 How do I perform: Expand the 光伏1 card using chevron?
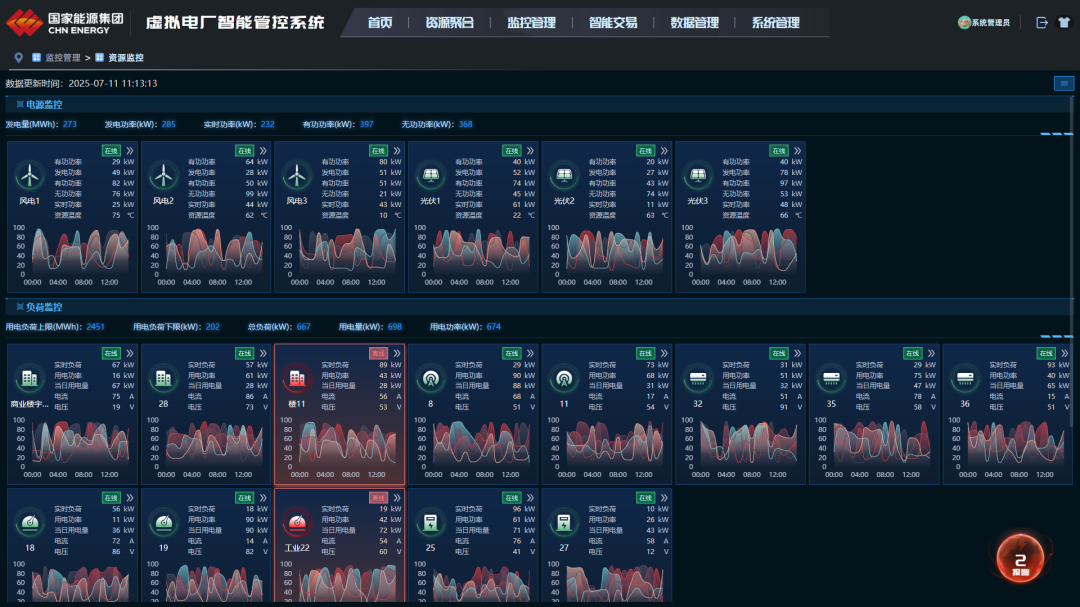(x=530, y=151)
